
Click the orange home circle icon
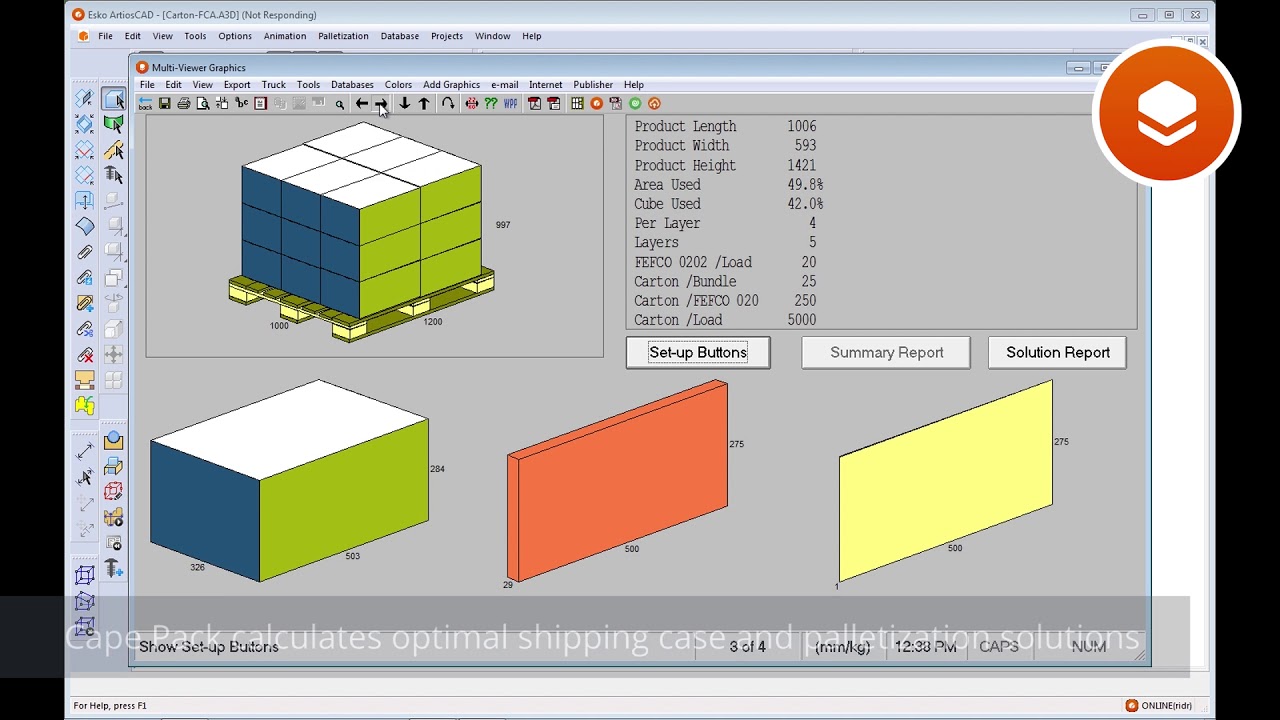654,103
